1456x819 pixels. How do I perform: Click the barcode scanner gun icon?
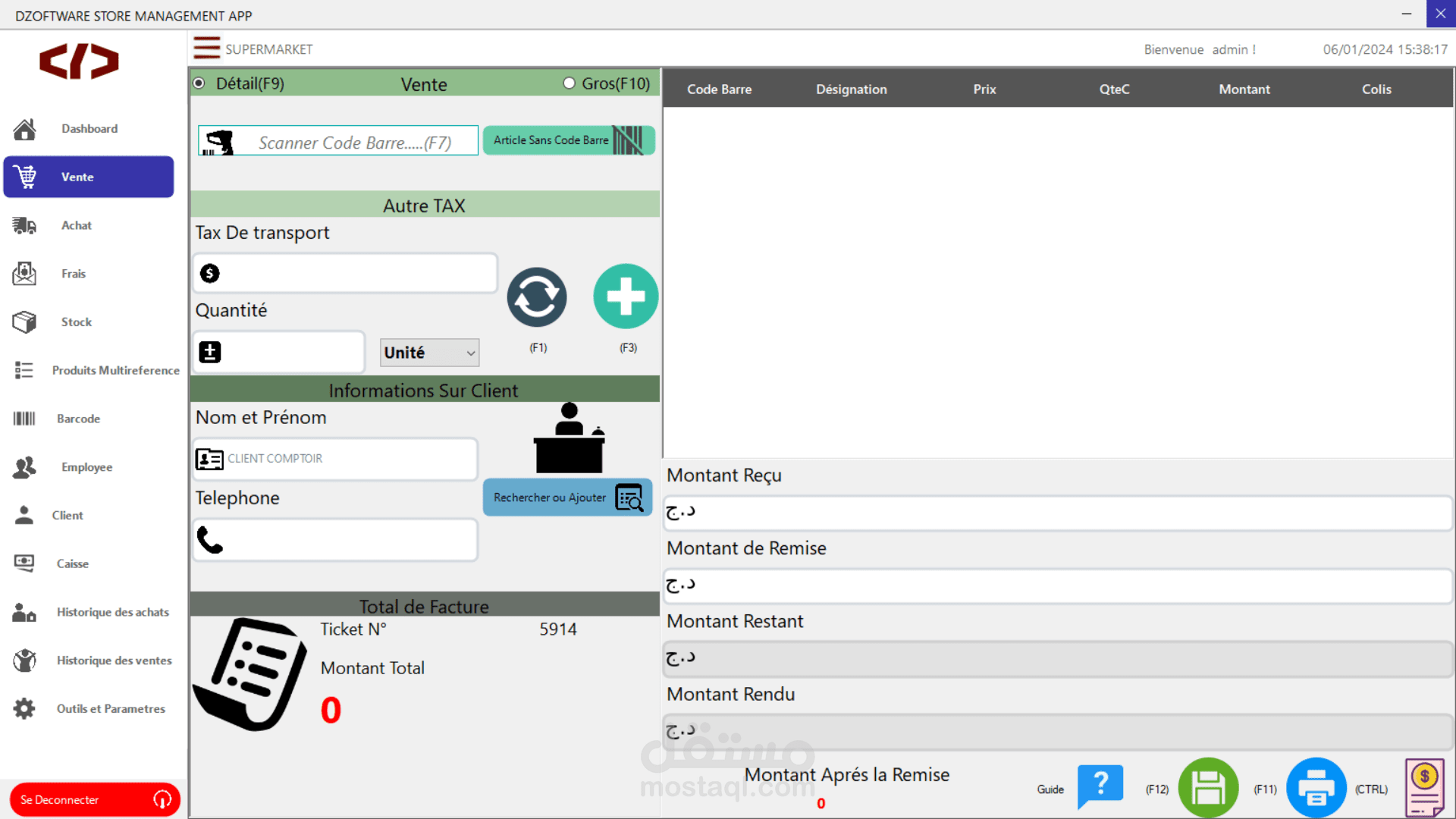(x=219, y=142)
